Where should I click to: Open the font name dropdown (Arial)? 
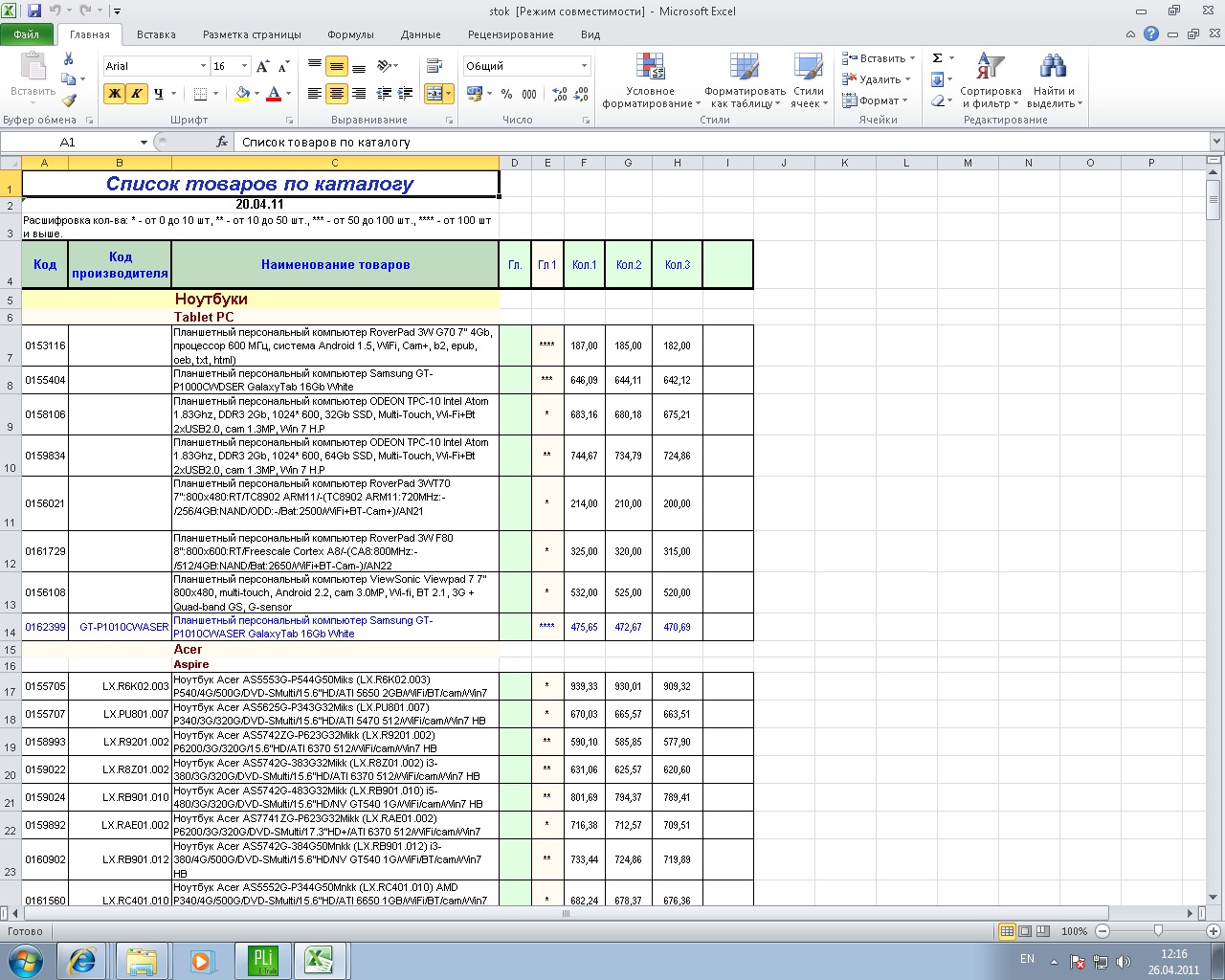tap(203, 66)
